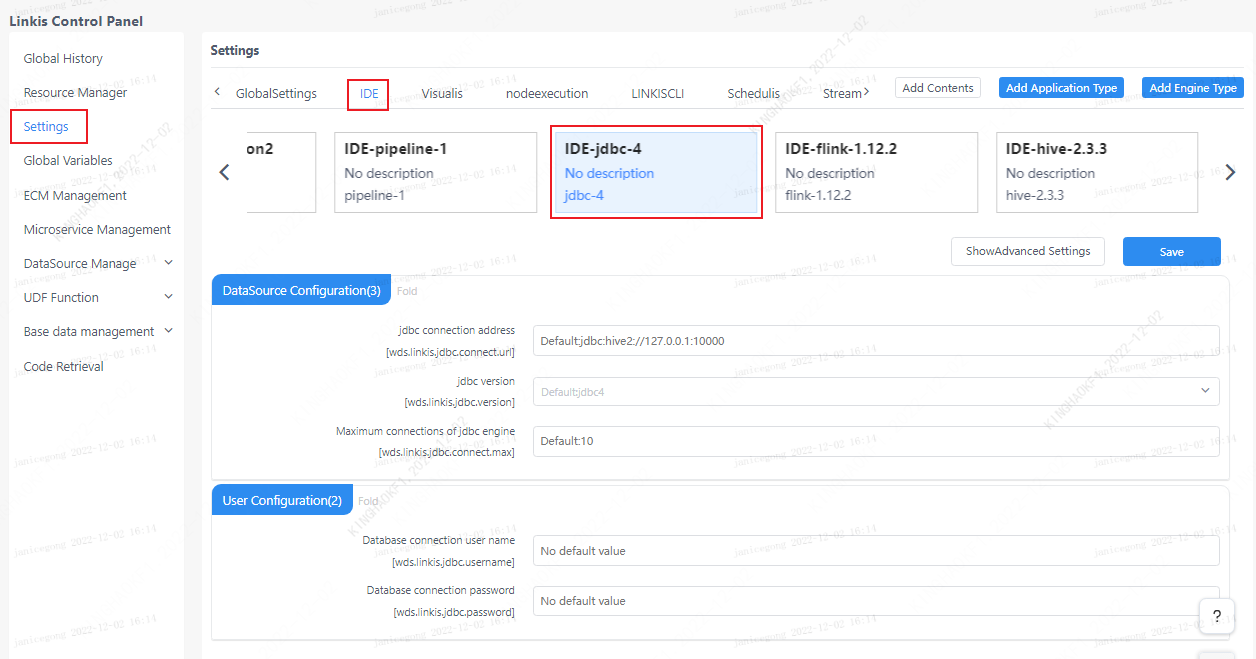Expand the DataSource Manage submenu
Image resolution: width=1256 pixels, height=659 pixels.
pos(168,263)
